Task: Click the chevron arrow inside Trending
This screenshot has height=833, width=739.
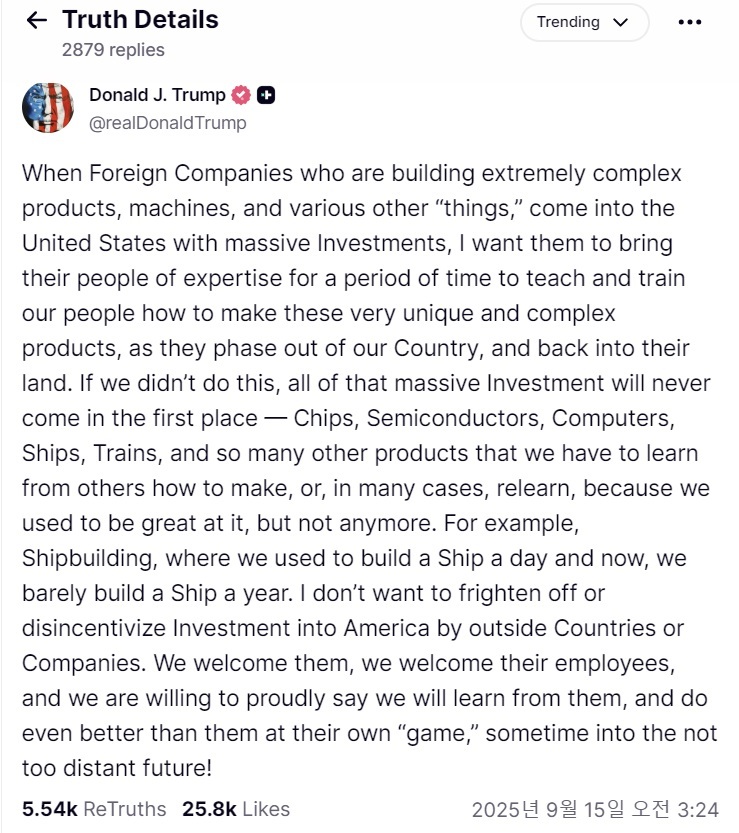Action: tap(620, 22)
